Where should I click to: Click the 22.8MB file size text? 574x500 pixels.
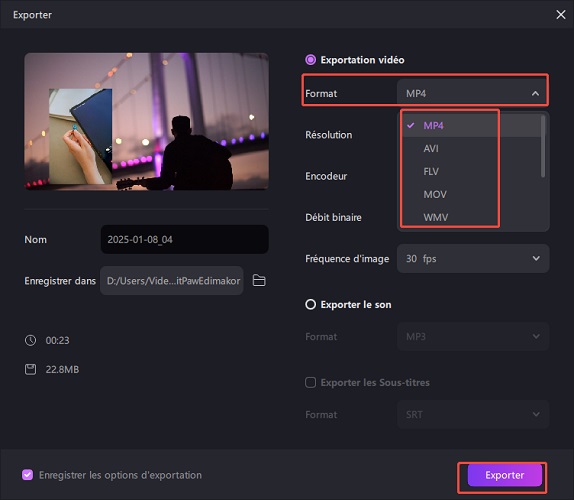coord(62,370)
